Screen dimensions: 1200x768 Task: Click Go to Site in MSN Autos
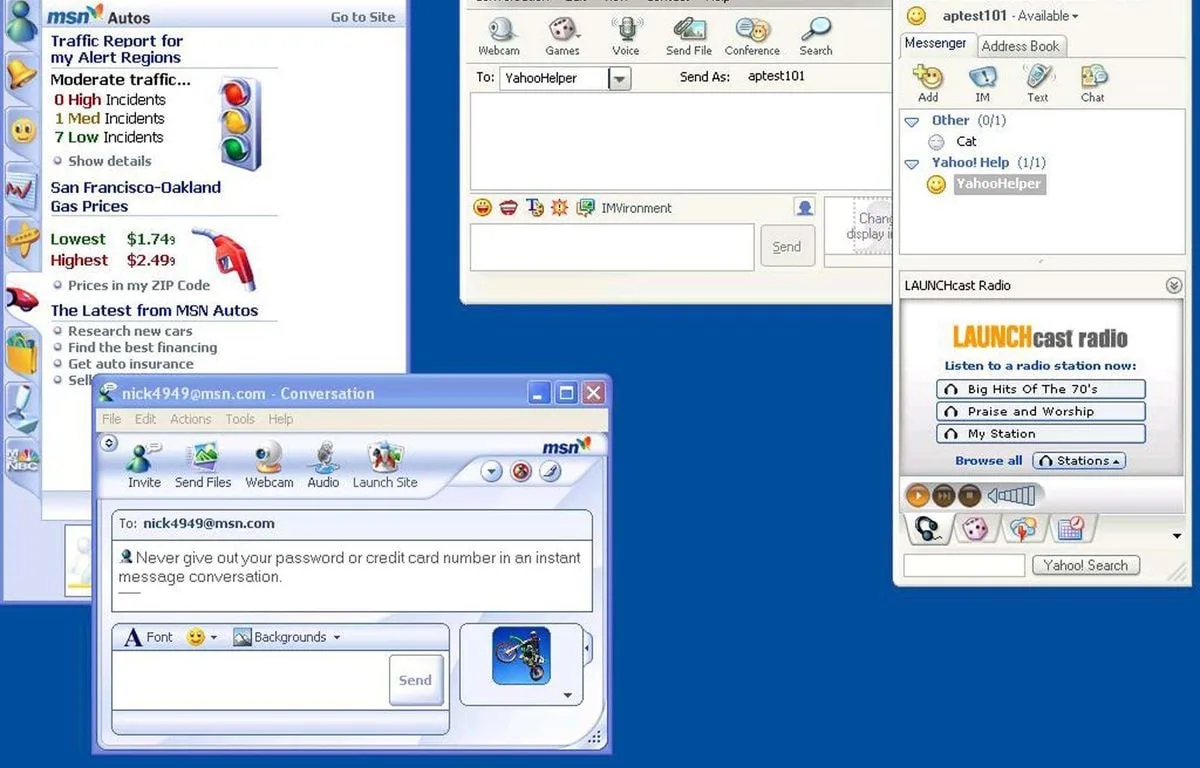point(362,17)
